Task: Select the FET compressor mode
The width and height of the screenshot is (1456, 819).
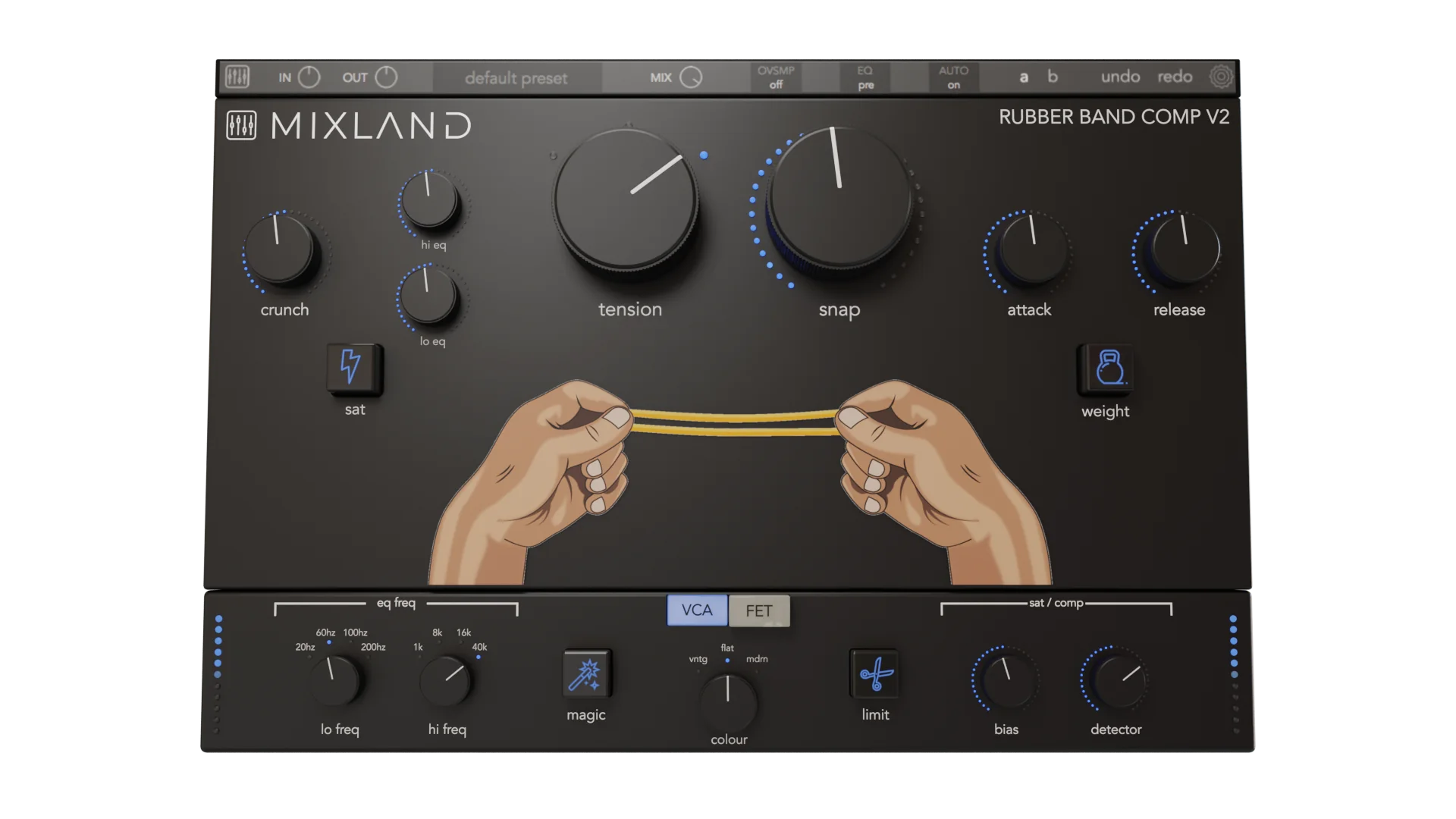Action: pos(759,610)
